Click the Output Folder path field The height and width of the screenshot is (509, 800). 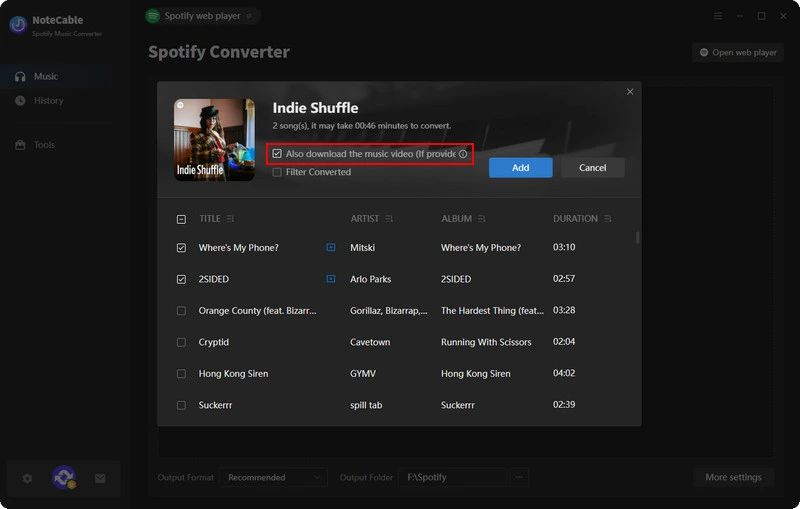point(453,477)
